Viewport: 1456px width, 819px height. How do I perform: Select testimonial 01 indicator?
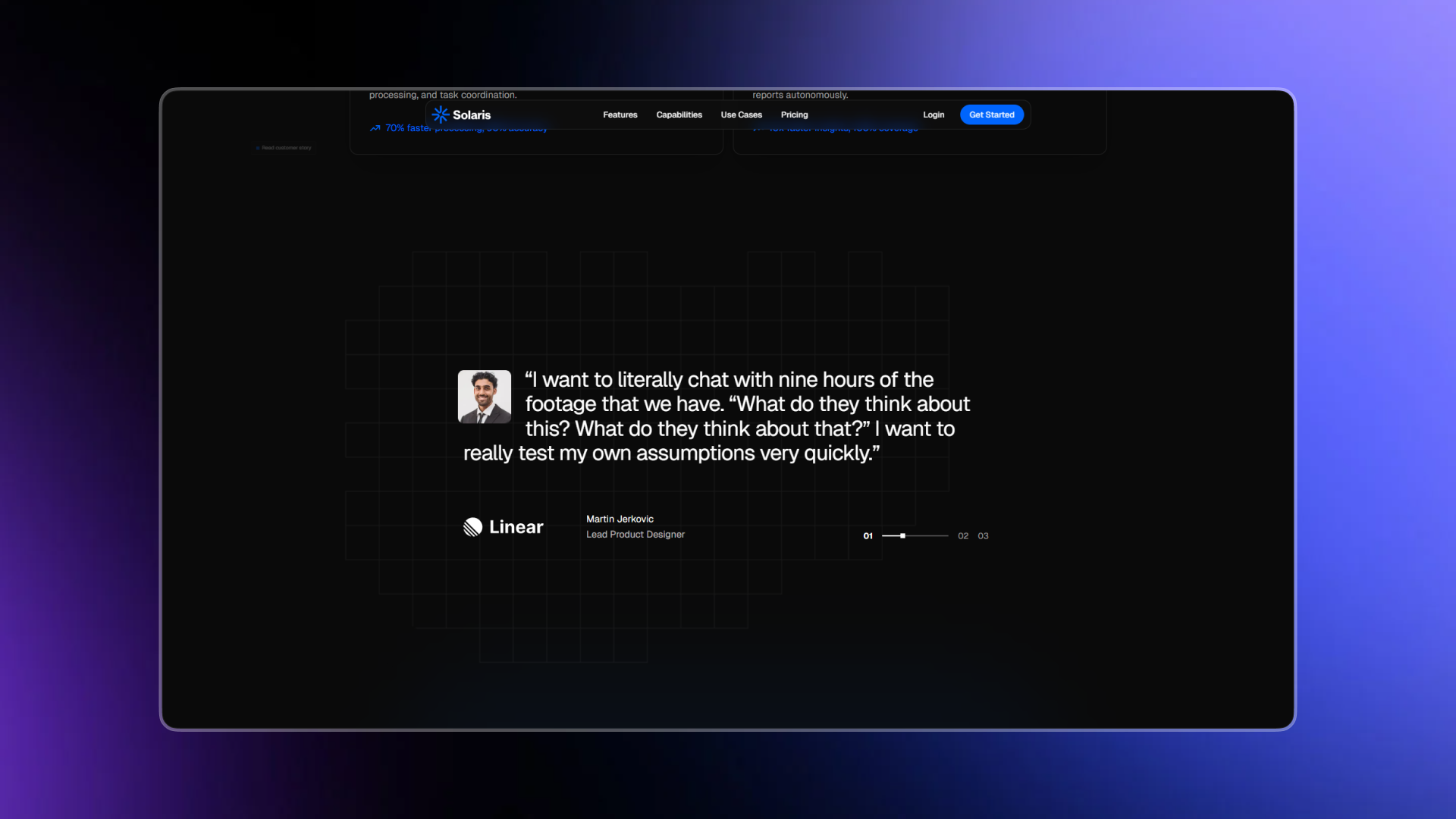[x=868, y=536]
